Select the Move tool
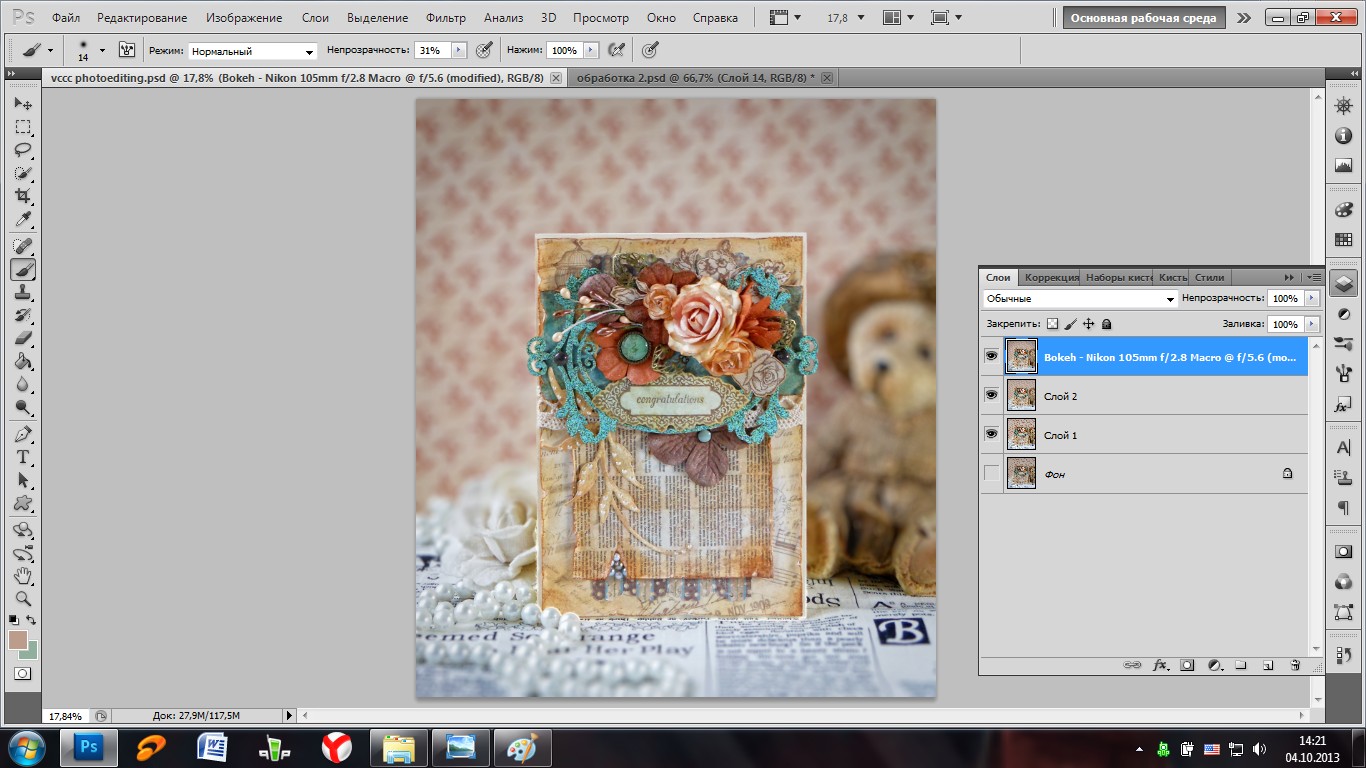The image size is (1366, 768). tap(23, 104)
